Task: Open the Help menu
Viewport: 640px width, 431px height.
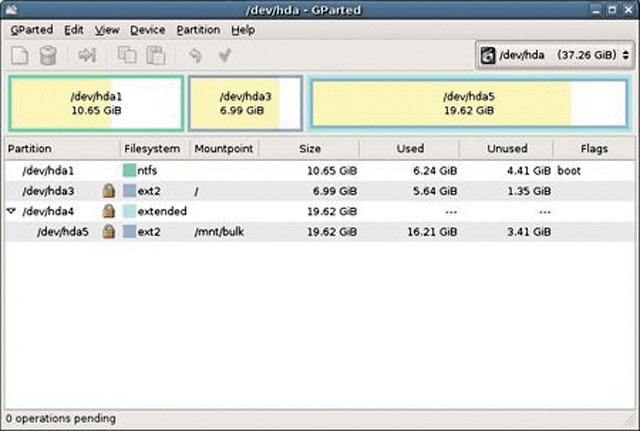Action: click(243, 30)
